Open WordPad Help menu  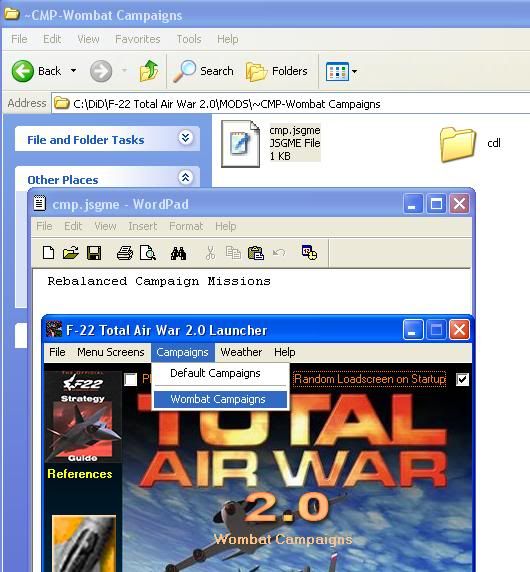tap(225, 226)
